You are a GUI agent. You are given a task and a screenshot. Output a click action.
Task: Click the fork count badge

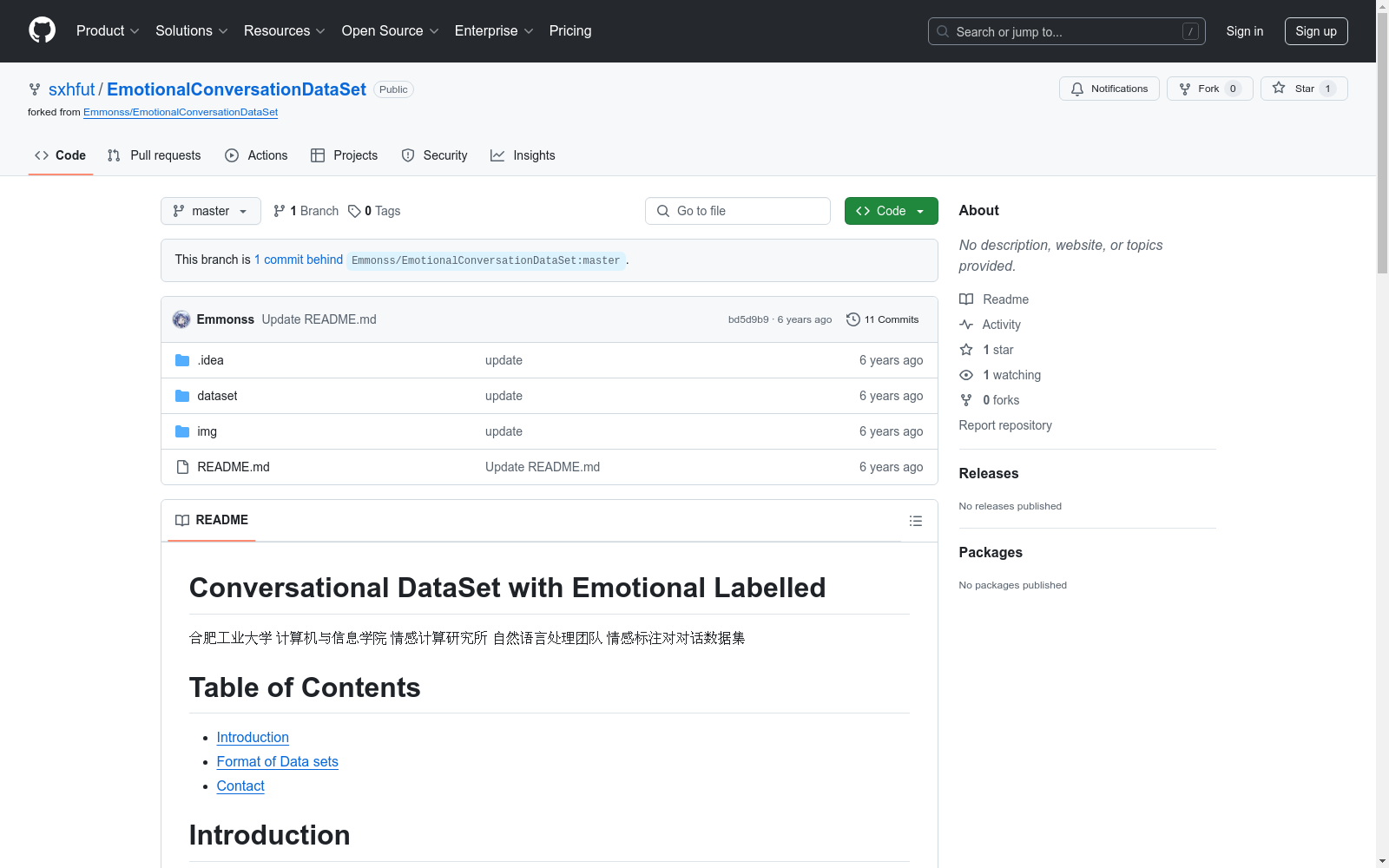pos(1233,89)
